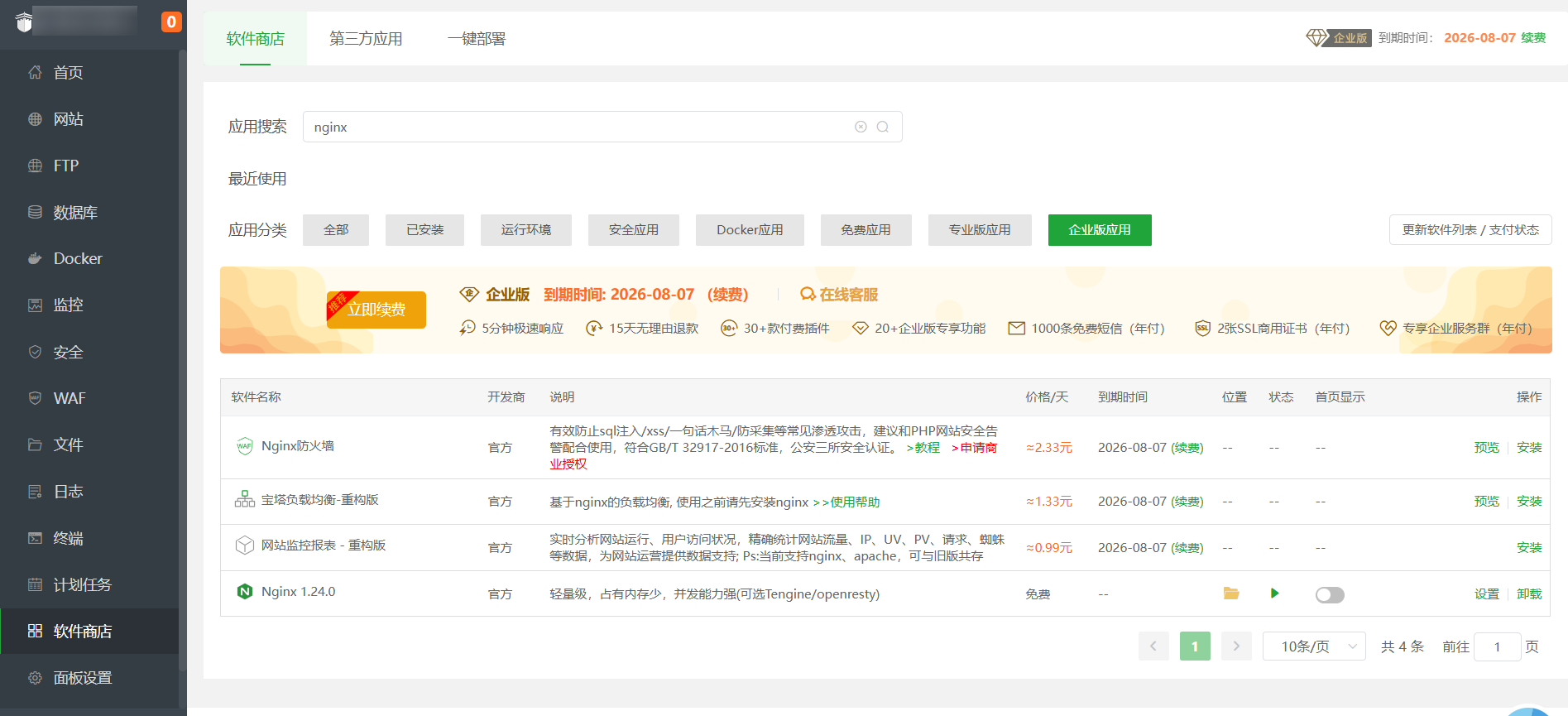Viewport: 1568px width, 716px height.
Task: Click the 在线客服 chat icon
Action: point(808,295)
